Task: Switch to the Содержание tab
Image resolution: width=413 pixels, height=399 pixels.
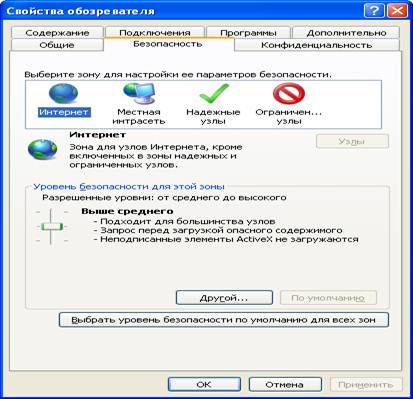Action: tap(57, 33)
